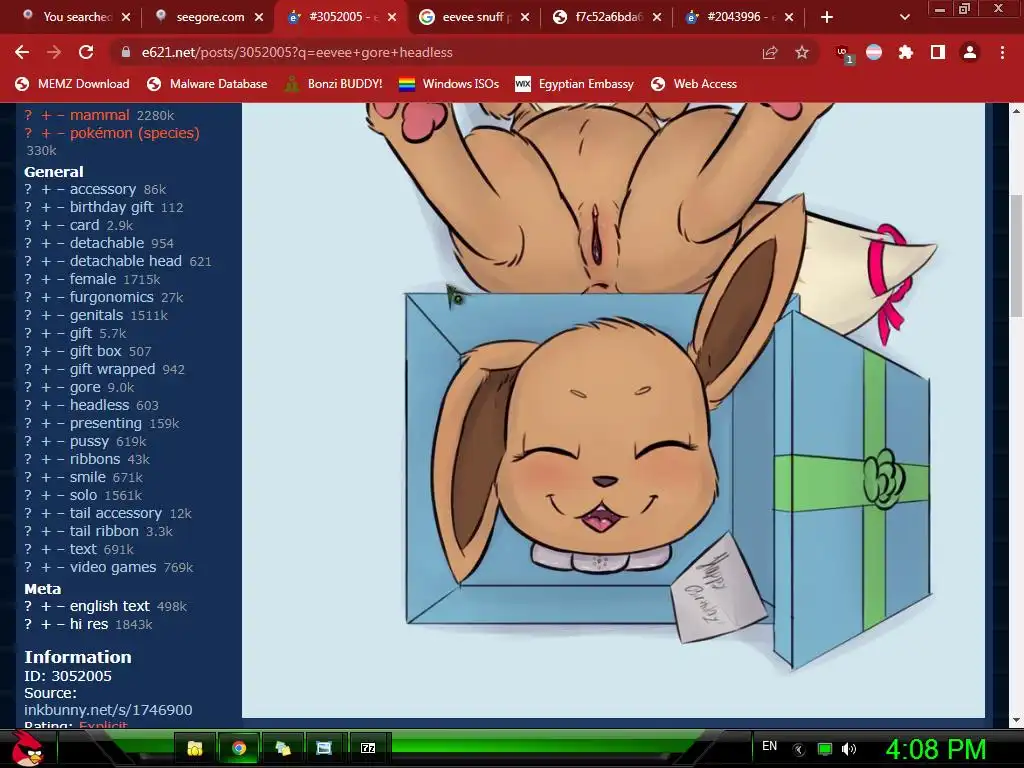
Task: Close the seegore.com tab
Action: [x=259, y=17]
